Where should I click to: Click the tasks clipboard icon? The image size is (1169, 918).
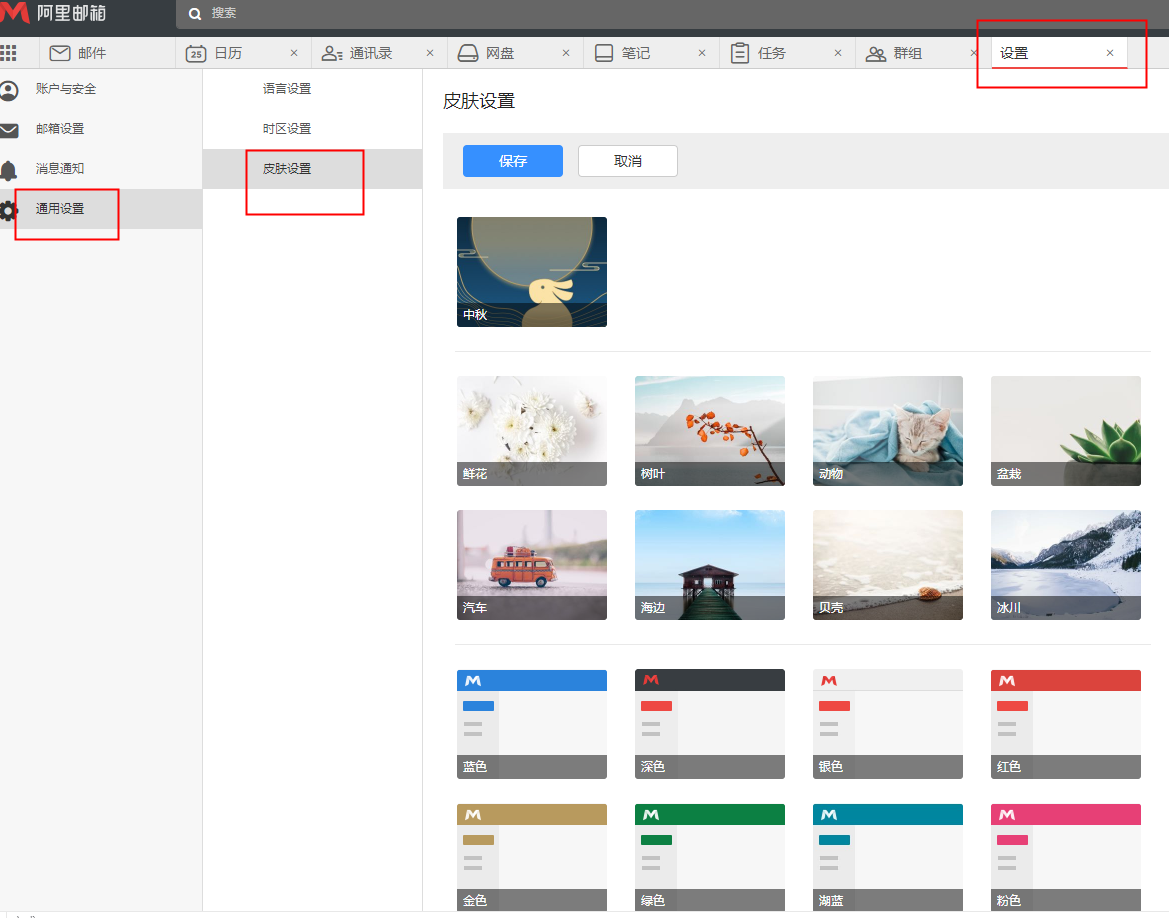pos(740,53)
